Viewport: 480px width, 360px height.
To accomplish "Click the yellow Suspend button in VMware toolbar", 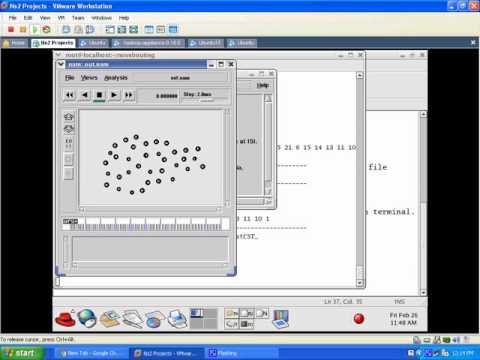I will click(23, 30).
